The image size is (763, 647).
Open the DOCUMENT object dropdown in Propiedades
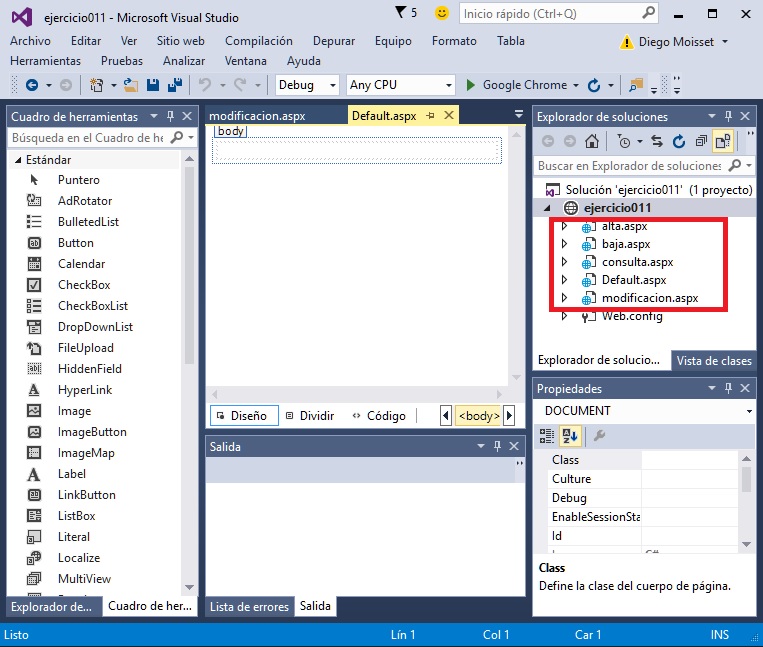click(x=749, y=411)
